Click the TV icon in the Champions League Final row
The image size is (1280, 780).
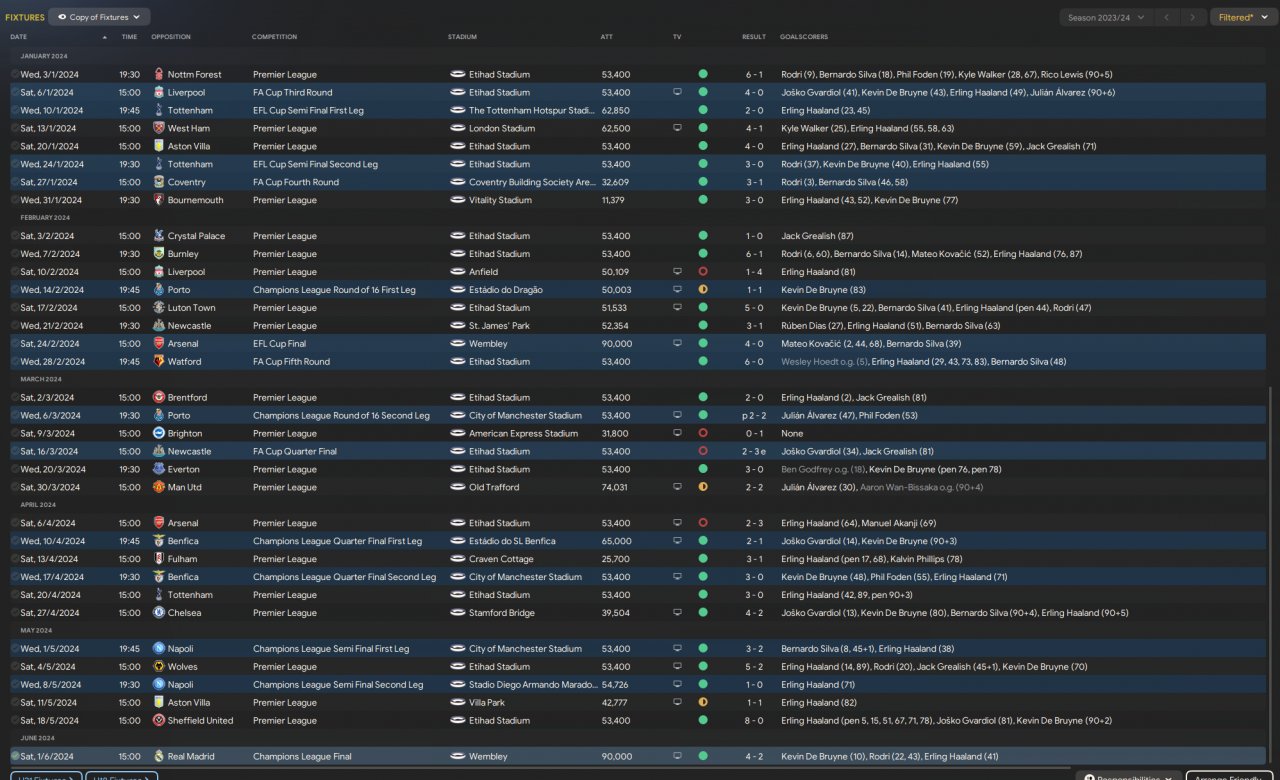point(677,757)
